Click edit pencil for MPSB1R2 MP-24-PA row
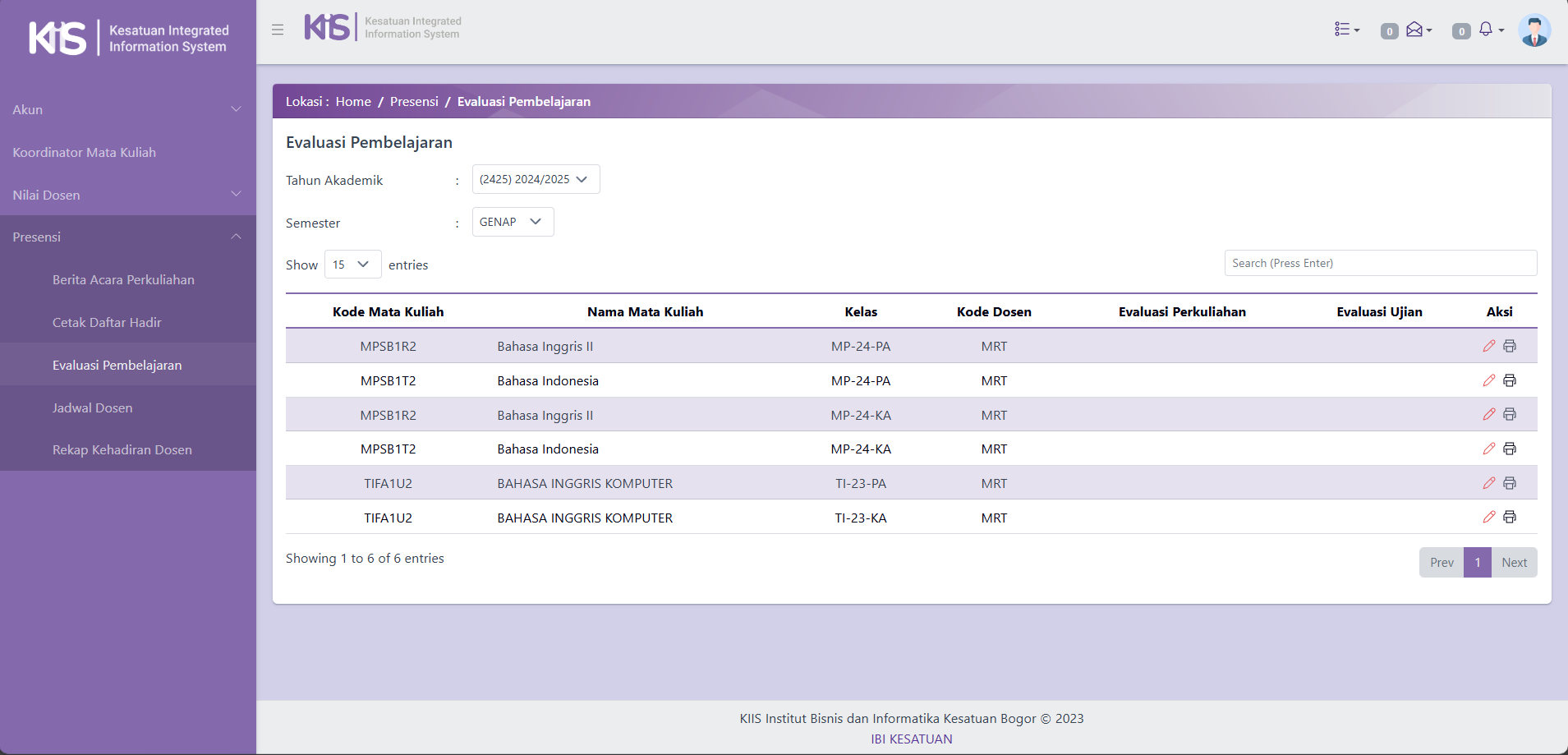The image size is (1568, 755). point(1488,346)
